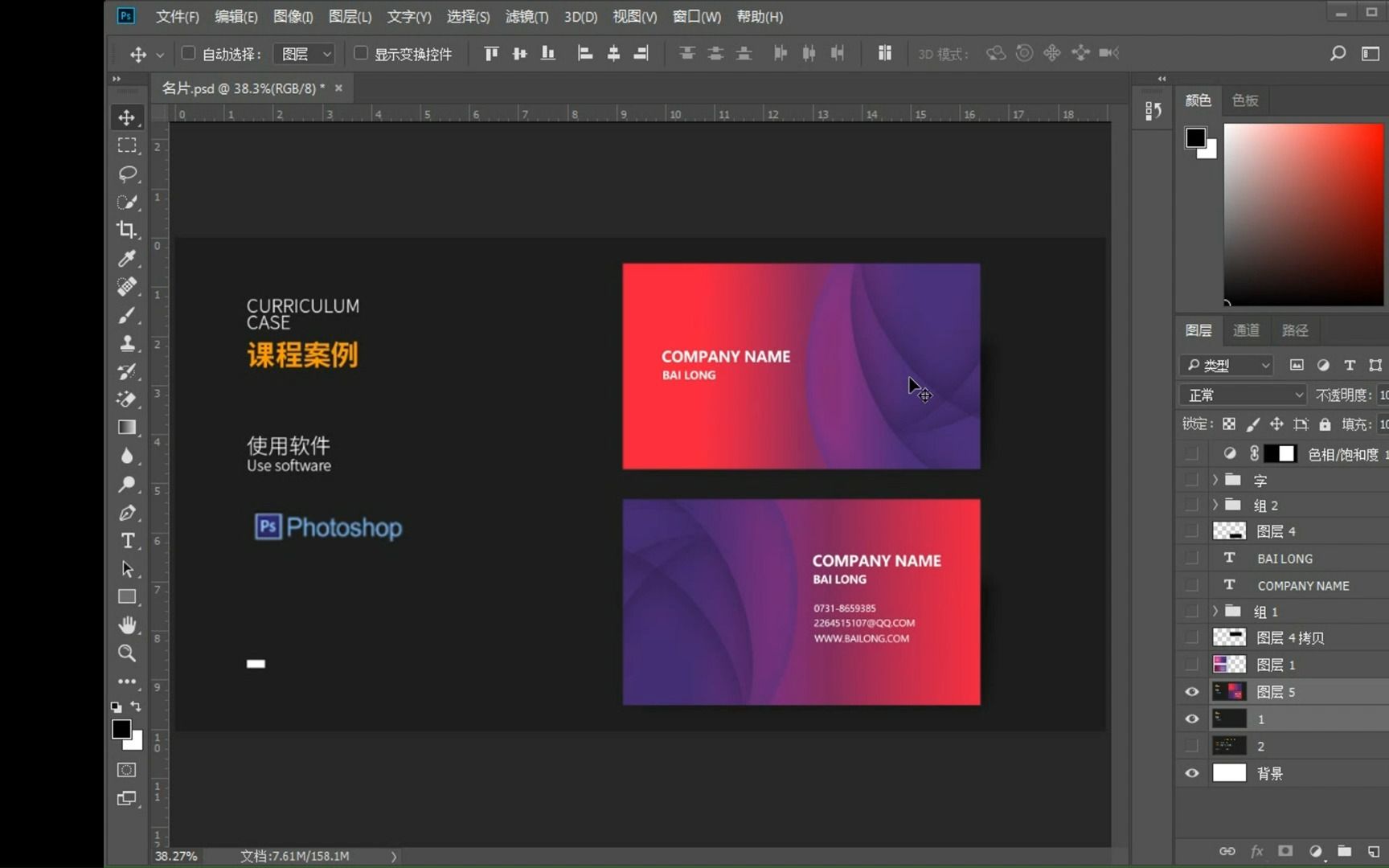
Task: Click the search magnifier icon top right
Action: tap(1338, 53)
